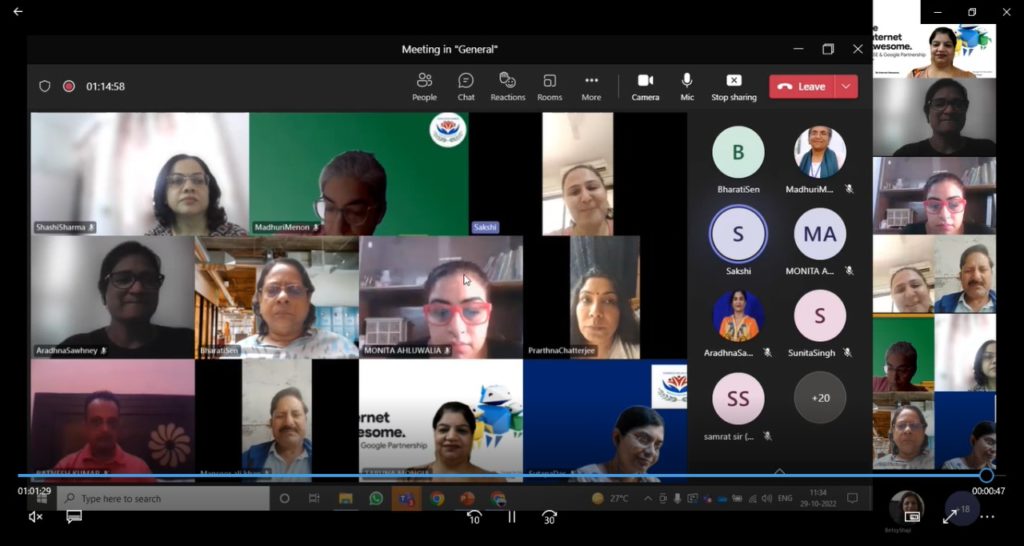
Task: Expand the Leave button dropdown arrow
Action: [847, 86]
